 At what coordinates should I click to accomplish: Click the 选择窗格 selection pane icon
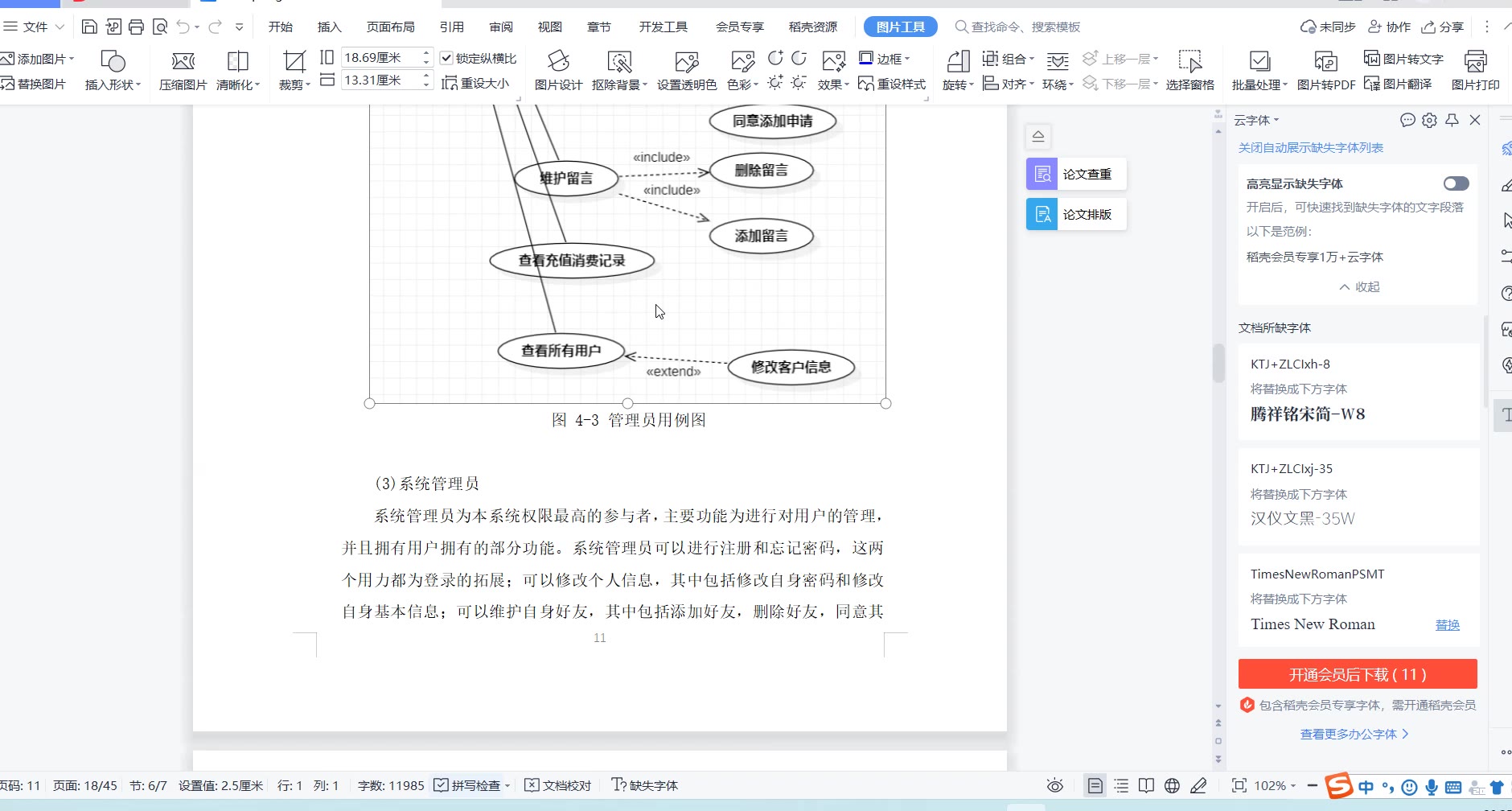tap(1189, 62)
